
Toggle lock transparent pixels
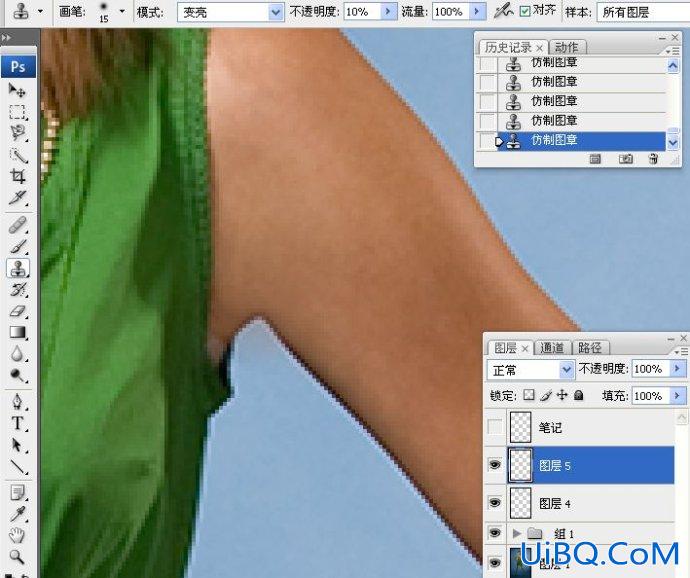coord(529,395)
